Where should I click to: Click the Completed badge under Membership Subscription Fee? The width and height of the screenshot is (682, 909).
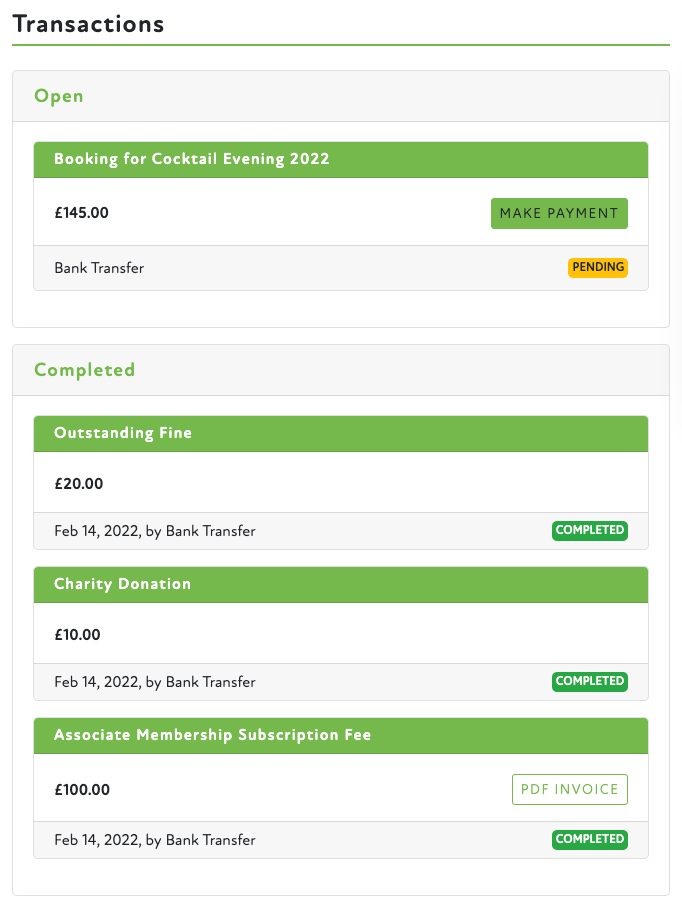point(590,839)
